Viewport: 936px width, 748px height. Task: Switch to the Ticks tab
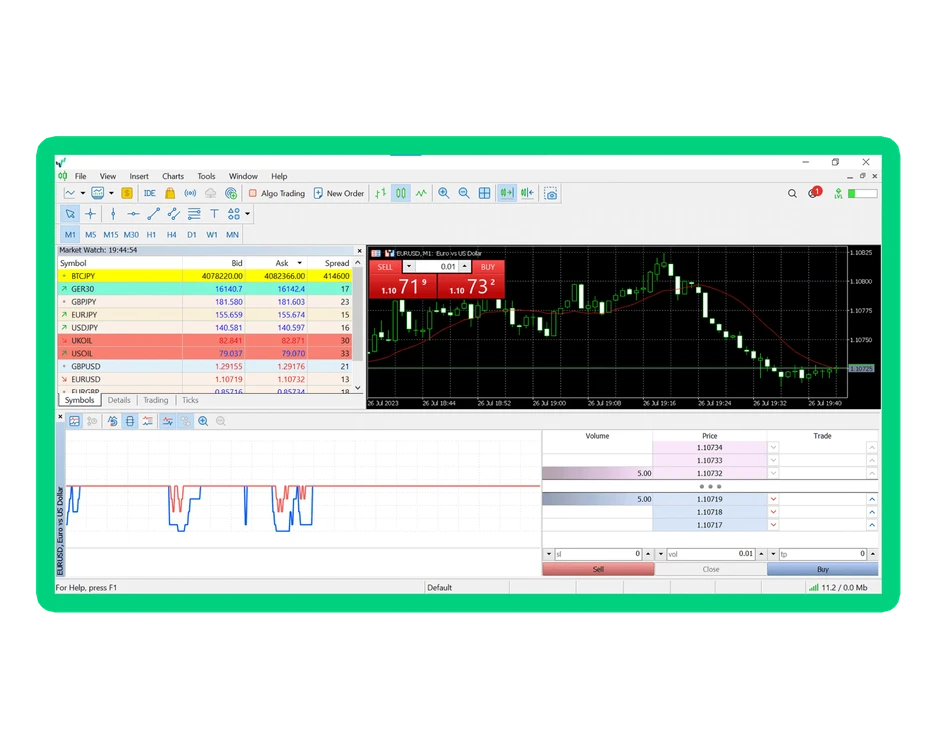190,400
